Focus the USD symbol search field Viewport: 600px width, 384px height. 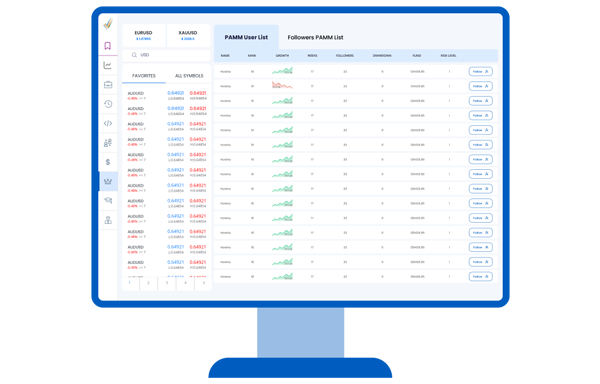166,55
